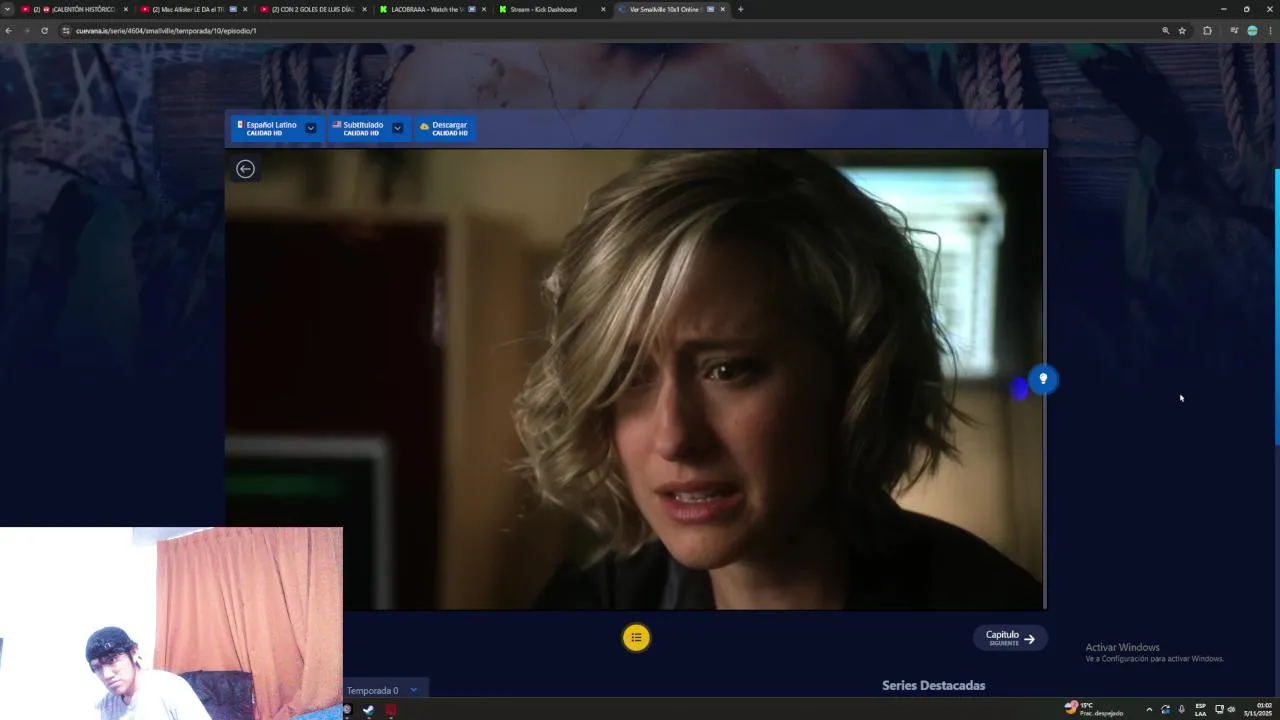Screen dimensions: 1280x720
Task: Open the browser three-dot menu
Action: click(1270, 31)
